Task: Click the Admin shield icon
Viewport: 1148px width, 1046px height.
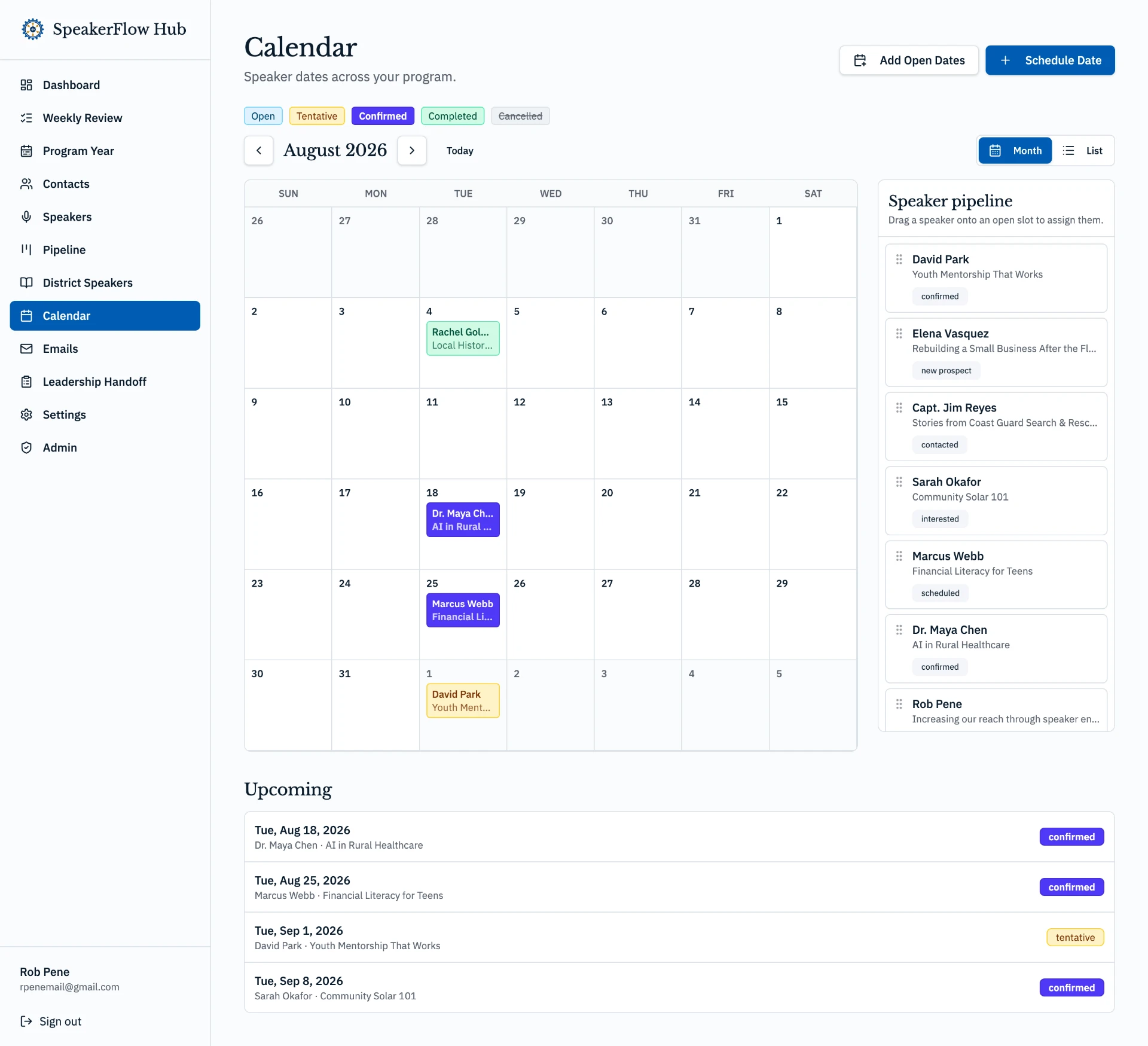Action: [26, 447]
